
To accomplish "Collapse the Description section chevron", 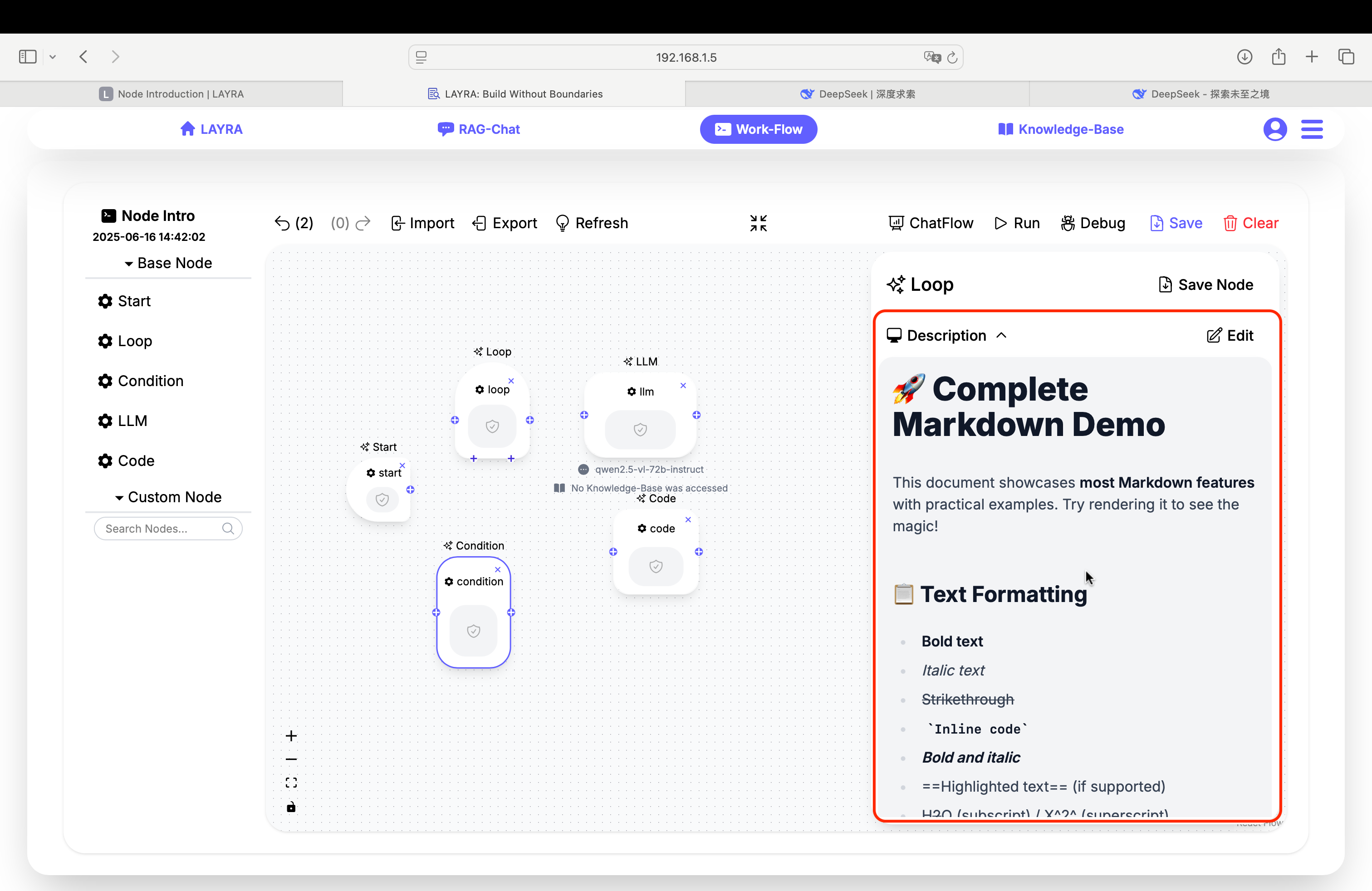I will [1001, 335].
